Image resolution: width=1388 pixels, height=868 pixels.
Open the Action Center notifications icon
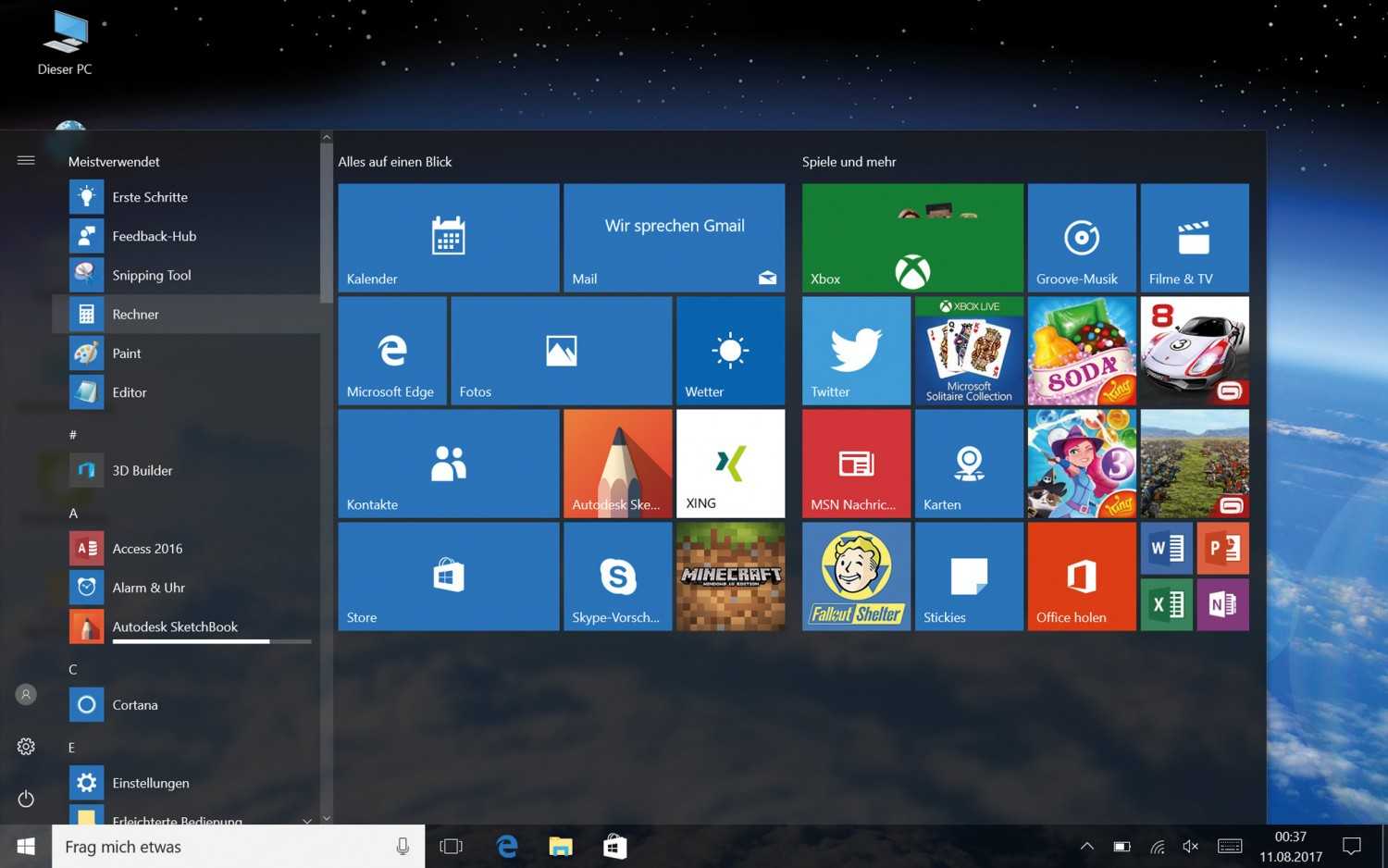click(1352, 846)
